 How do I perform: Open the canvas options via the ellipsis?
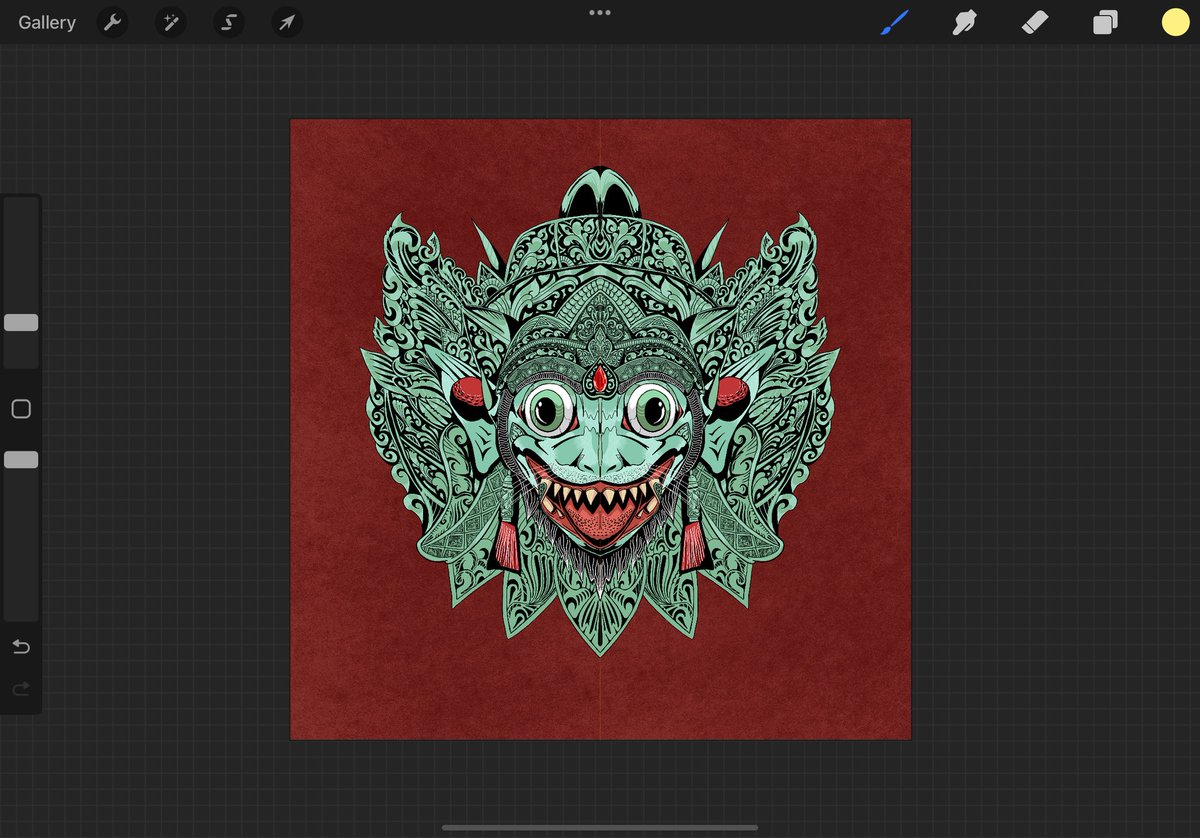pyautogui.click(x=599, y=13)
